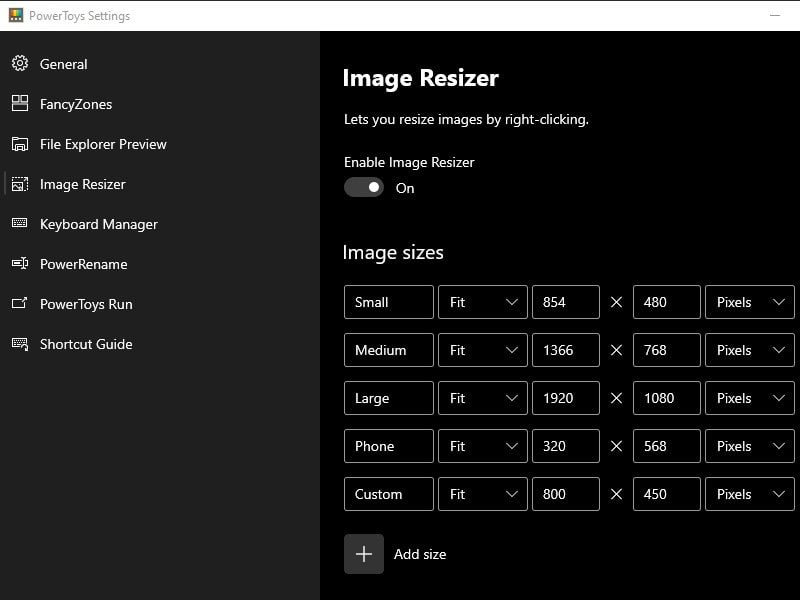Expand Pixels unit dropdown for Small
800x600 pixels.
coord(750,302)
